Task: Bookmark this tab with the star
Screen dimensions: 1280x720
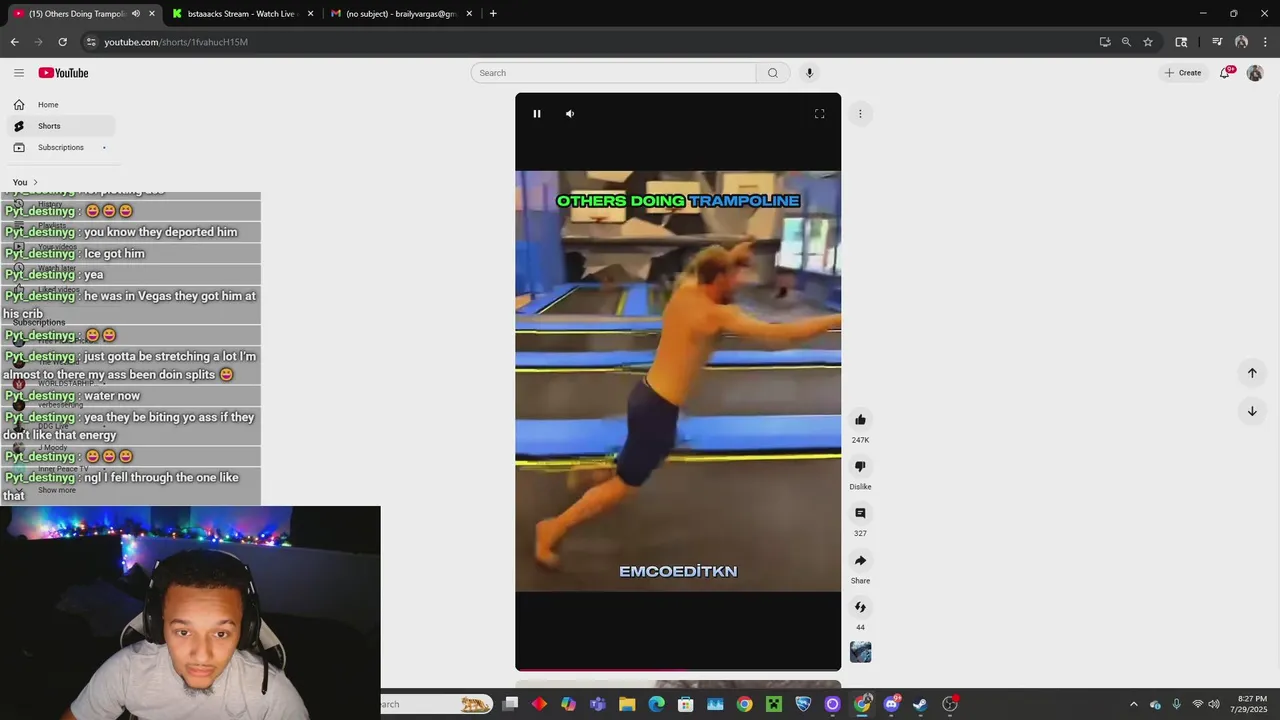Action: (x=1148, y=42)
